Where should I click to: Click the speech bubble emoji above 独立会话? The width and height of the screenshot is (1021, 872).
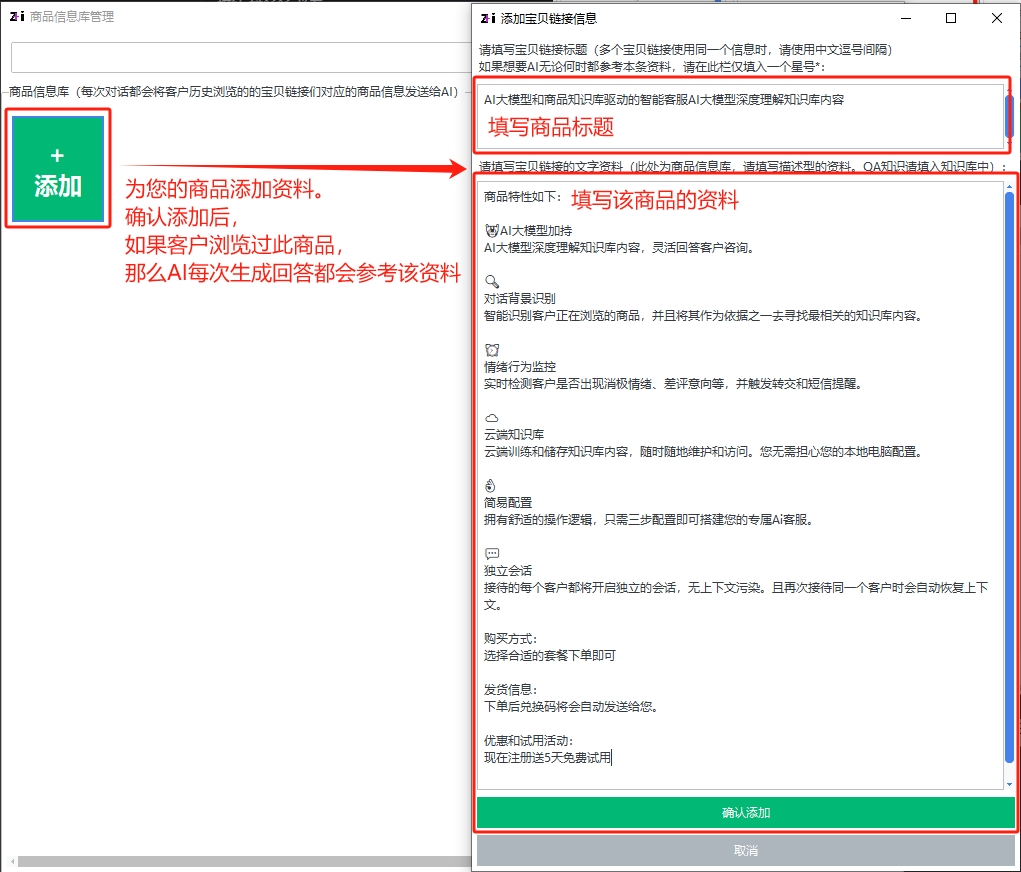(x=492, y=553)
